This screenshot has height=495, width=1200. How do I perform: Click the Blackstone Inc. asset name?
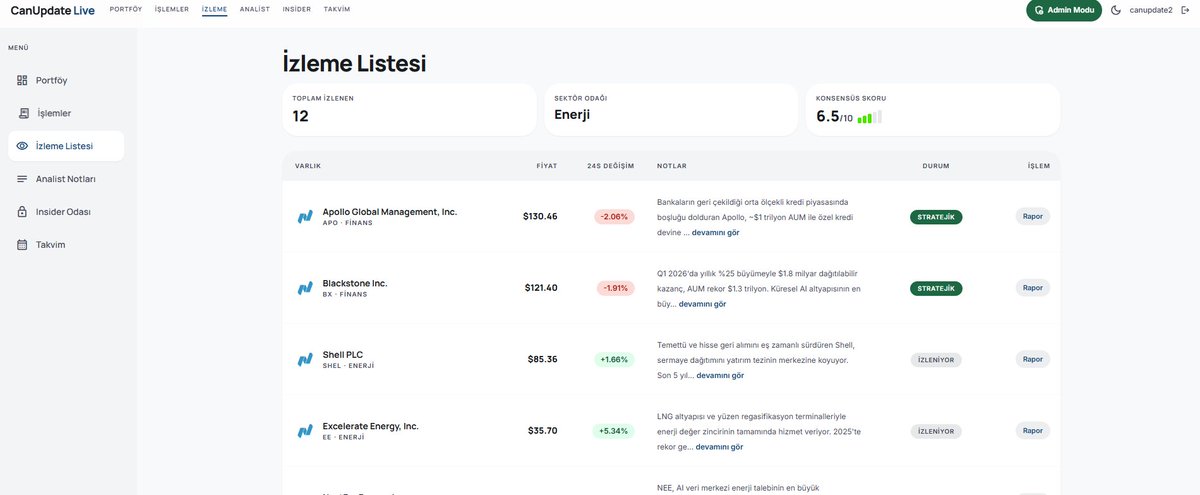[x=355, y=284]
